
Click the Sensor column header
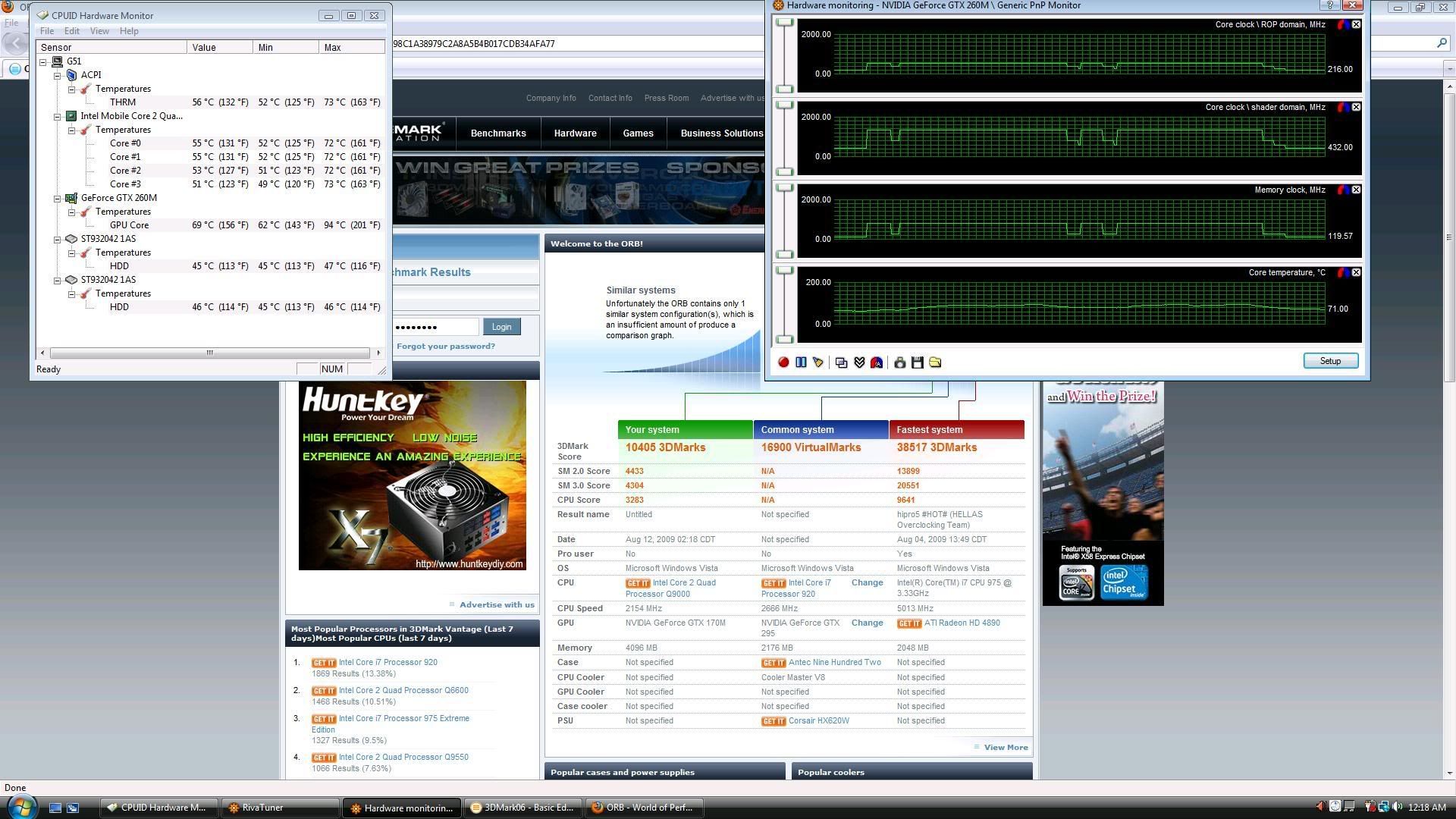point(111,47)
